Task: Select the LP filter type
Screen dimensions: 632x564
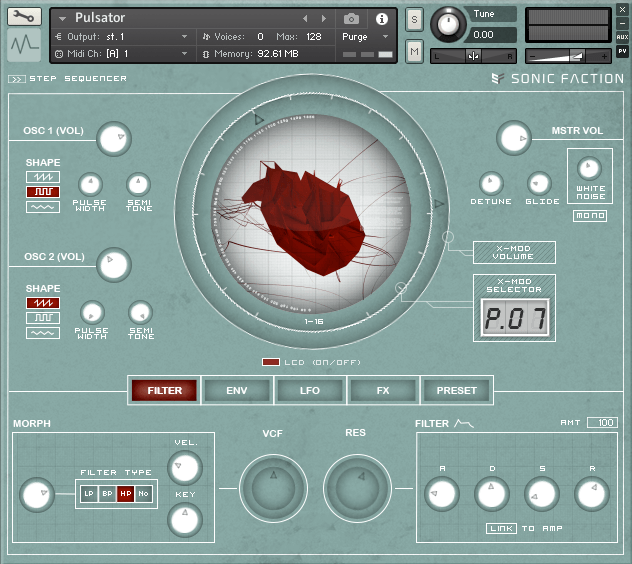Action: [89, 493]
